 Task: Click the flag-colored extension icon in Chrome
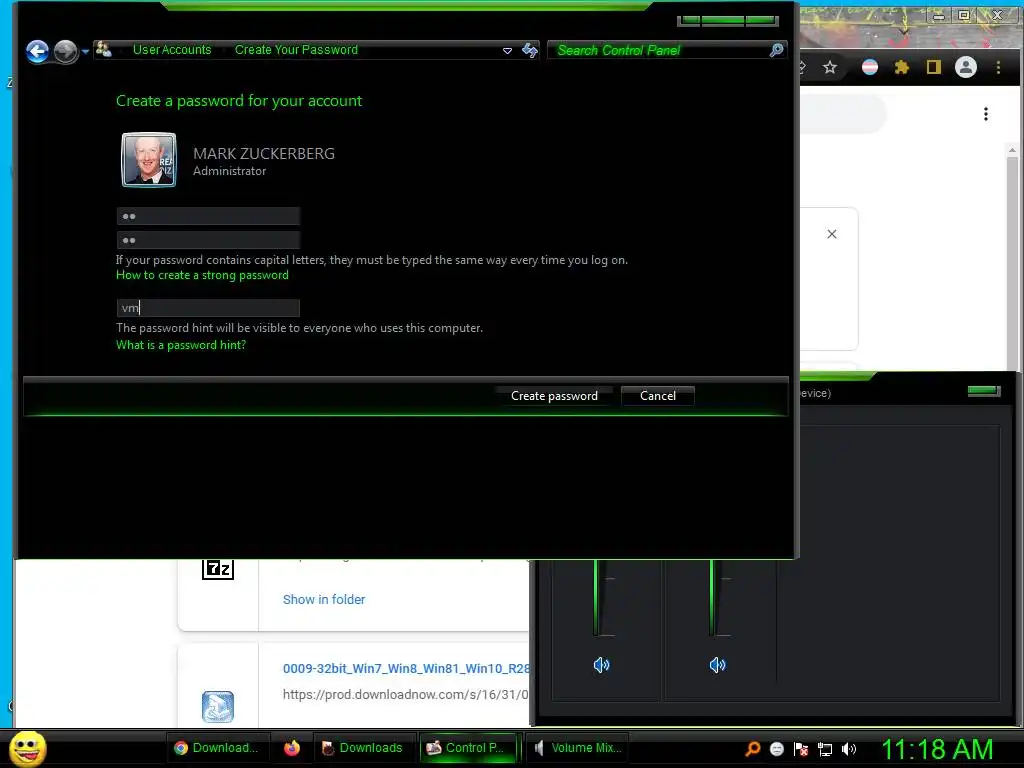coord(870,67)
